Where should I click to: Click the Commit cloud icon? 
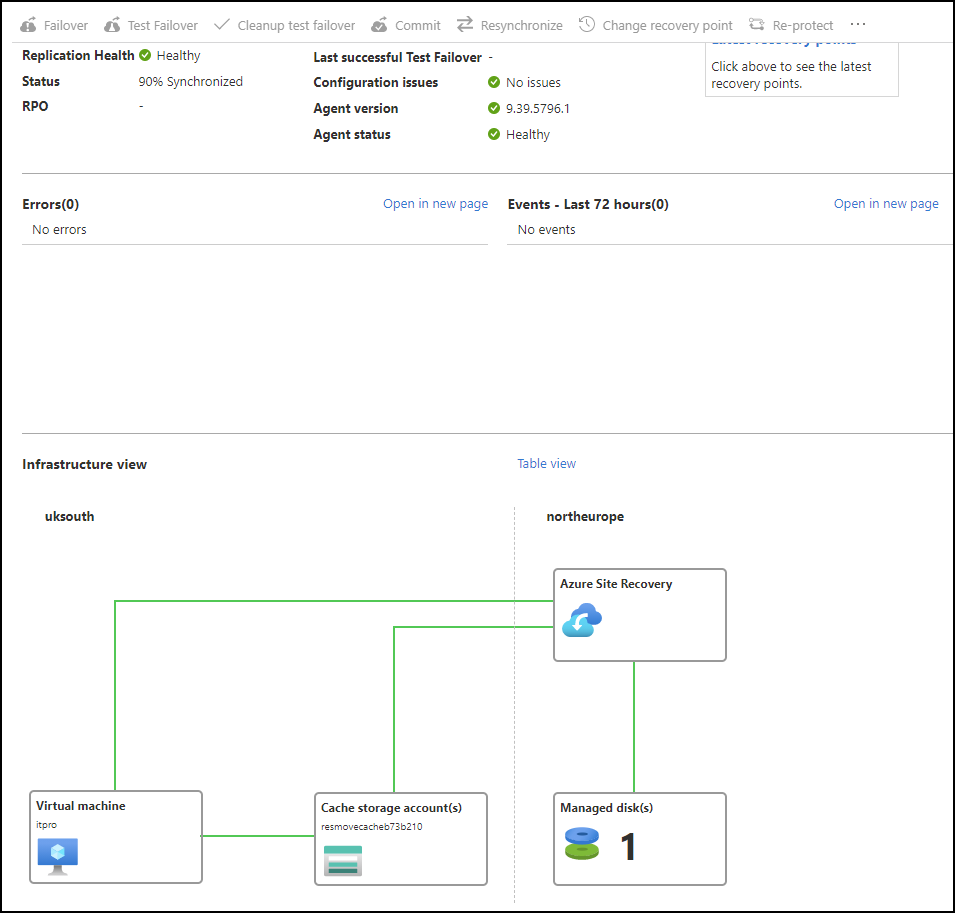coord(379,25)
